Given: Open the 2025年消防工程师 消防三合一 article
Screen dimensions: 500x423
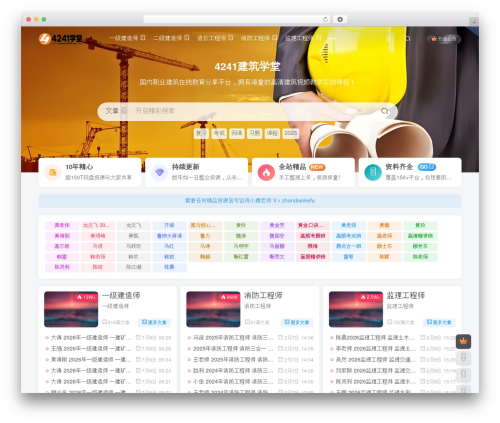Looking at the screenshot, I should pos(233,349).
